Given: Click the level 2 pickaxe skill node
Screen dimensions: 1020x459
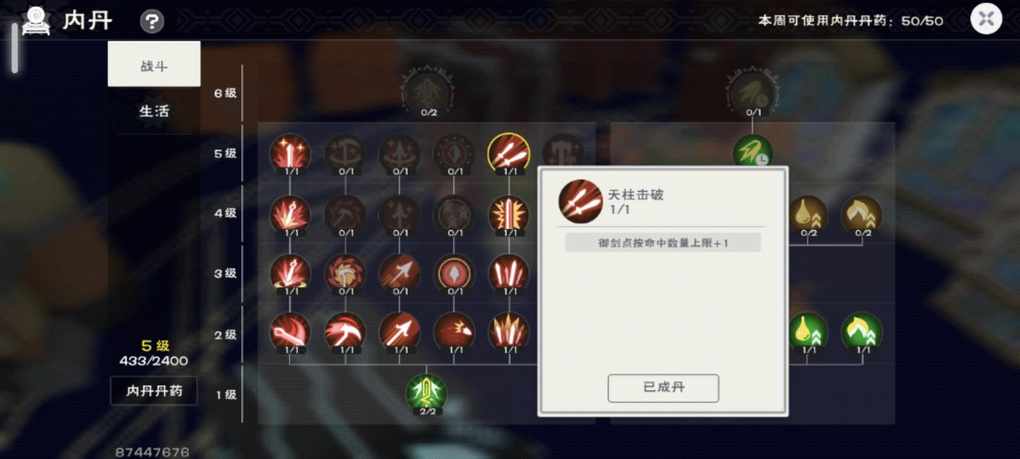Looking at the screenshot, I should point(345,332).
